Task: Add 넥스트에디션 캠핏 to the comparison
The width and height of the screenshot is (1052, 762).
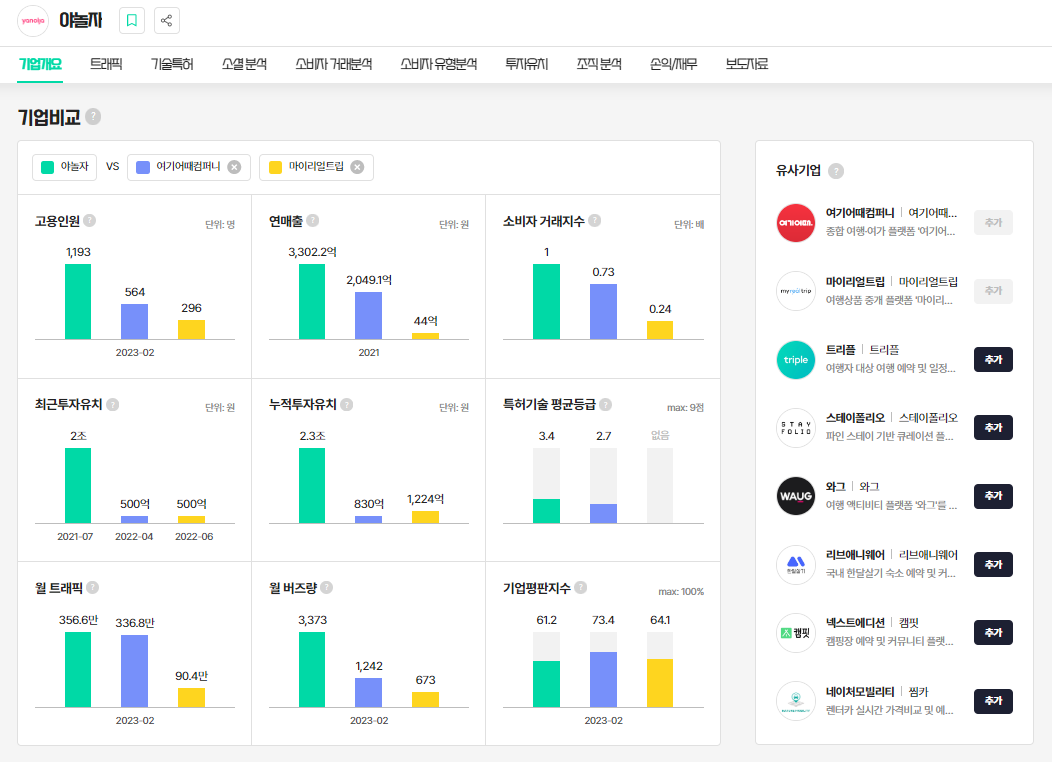Action: [x=993, y=633]
